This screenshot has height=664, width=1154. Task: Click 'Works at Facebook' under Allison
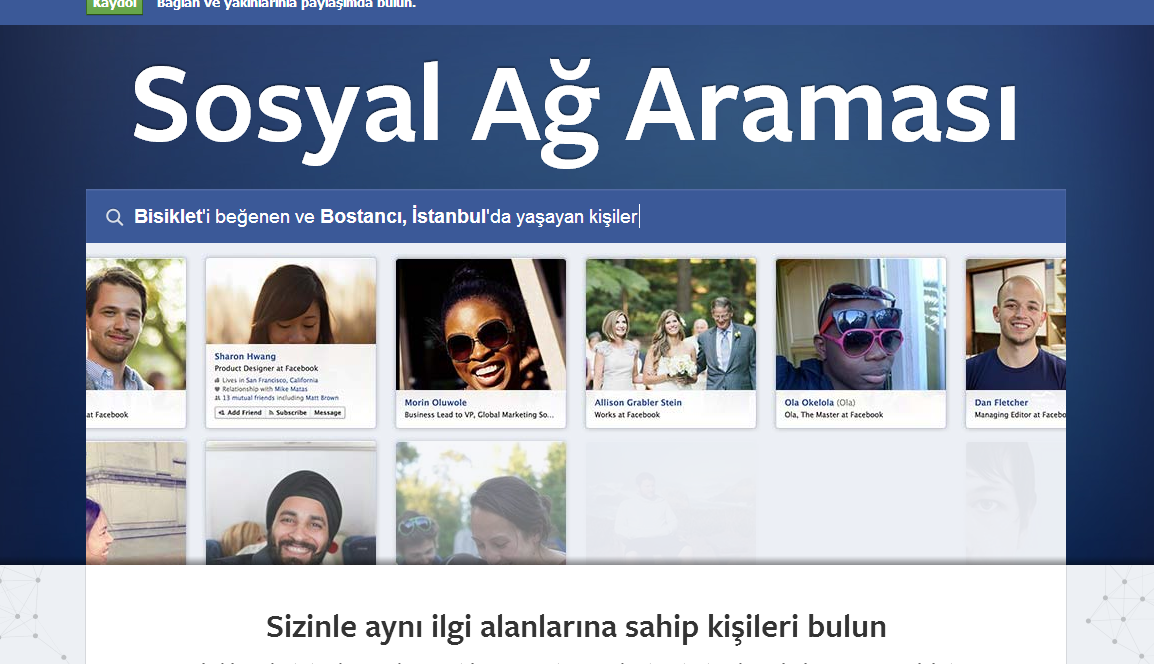(627, 415)
